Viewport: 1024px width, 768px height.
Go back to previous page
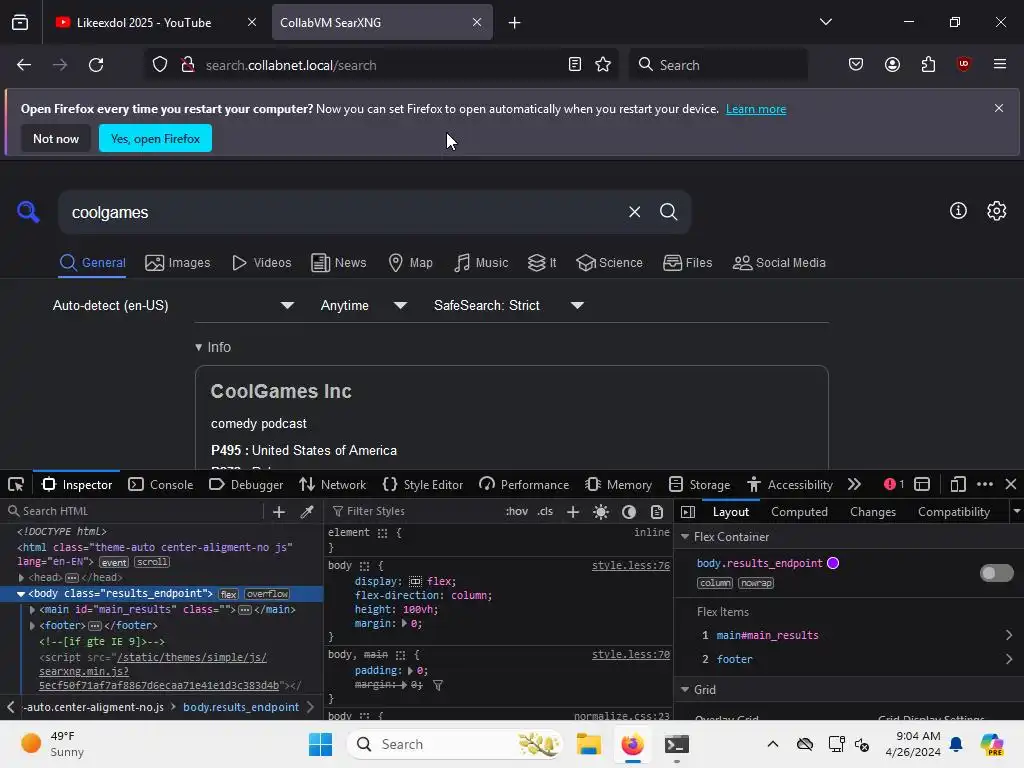coord(24,65)
